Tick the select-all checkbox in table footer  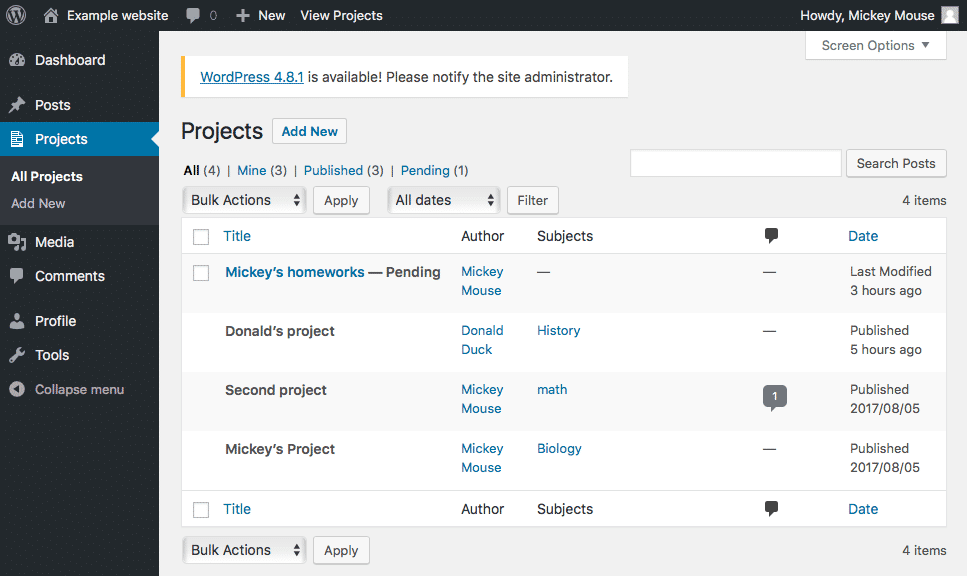(x=201, y=510)
